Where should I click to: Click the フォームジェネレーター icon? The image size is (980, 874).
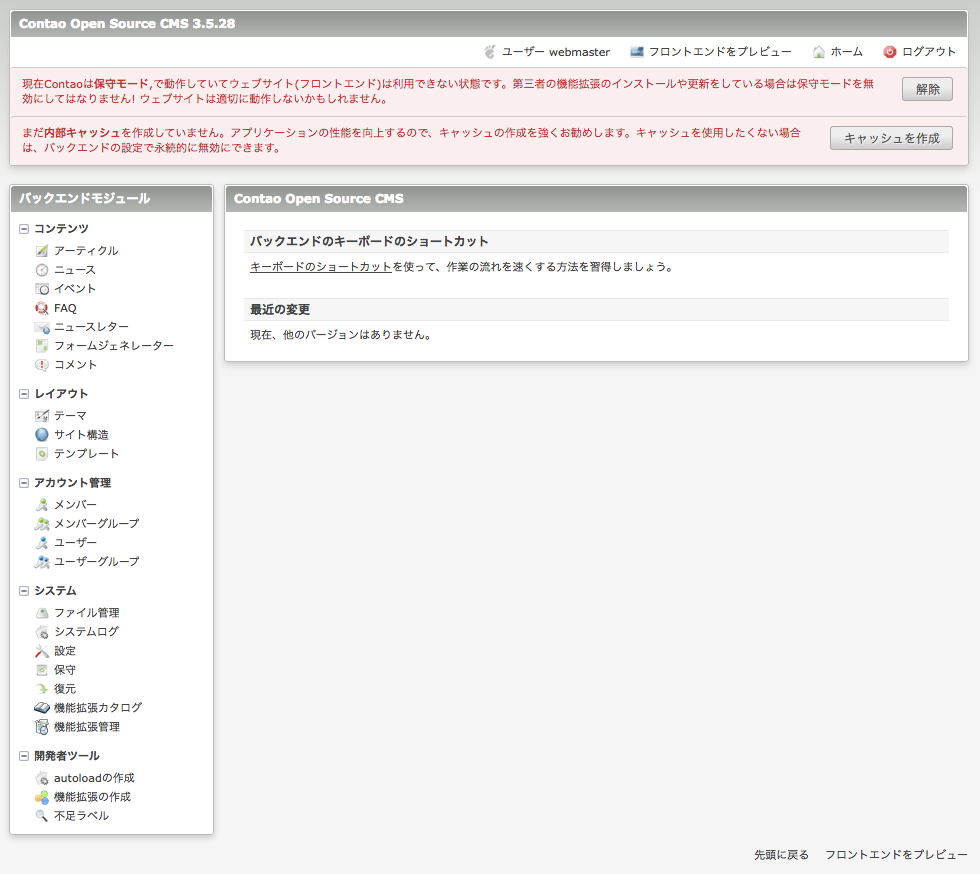[42, 346]
